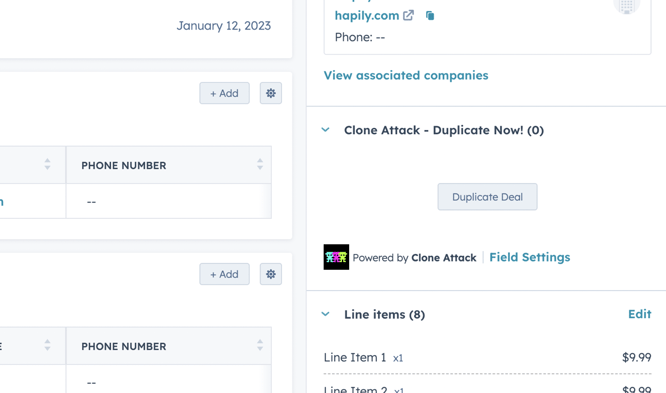Sort lower table by Phone Number

(260, 345)
